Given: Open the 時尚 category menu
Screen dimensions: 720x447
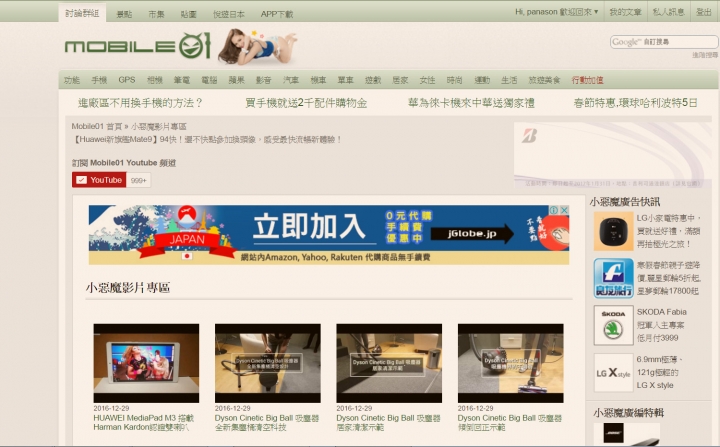Looking at the screenshot, I should (x=455, y=80).
